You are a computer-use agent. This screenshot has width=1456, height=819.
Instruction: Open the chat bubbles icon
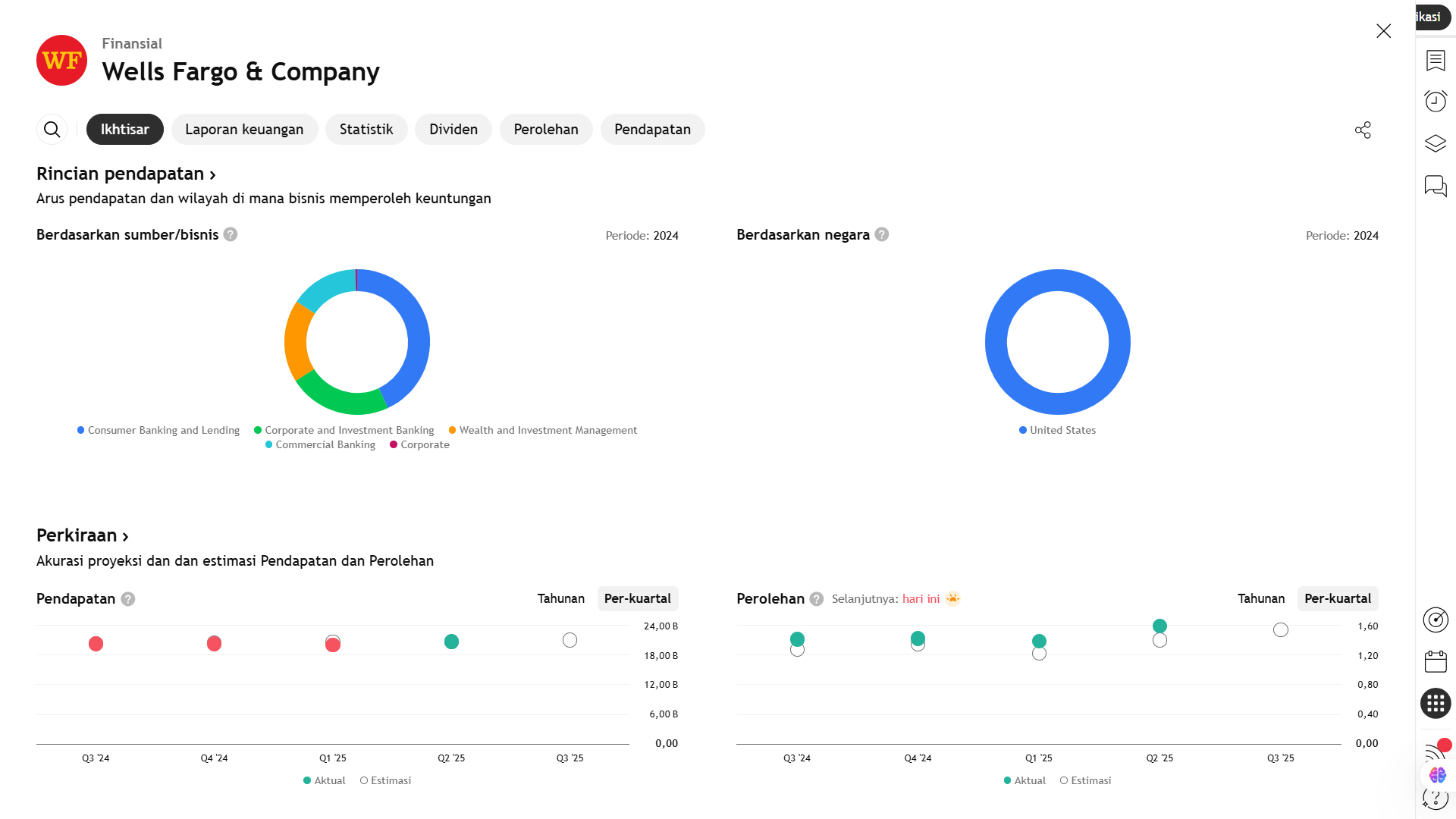click(x=1435, y=186)
